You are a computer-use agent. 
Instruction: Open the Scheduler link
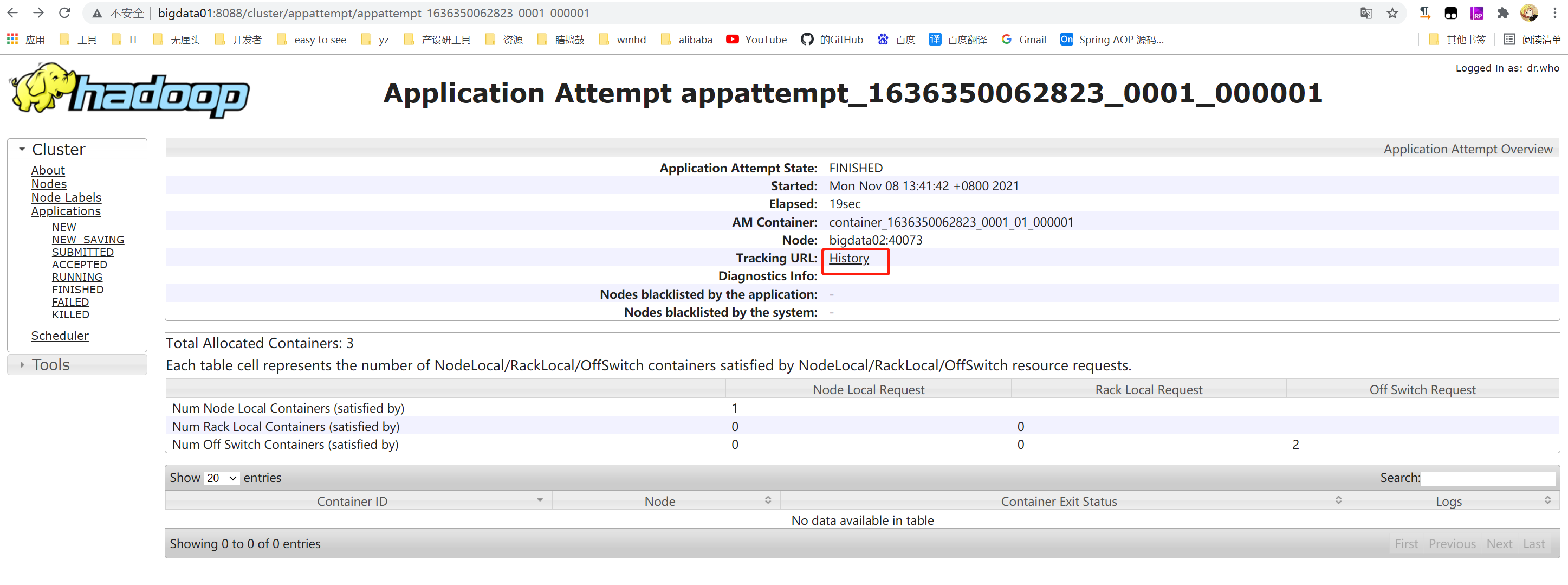(60, 336)
